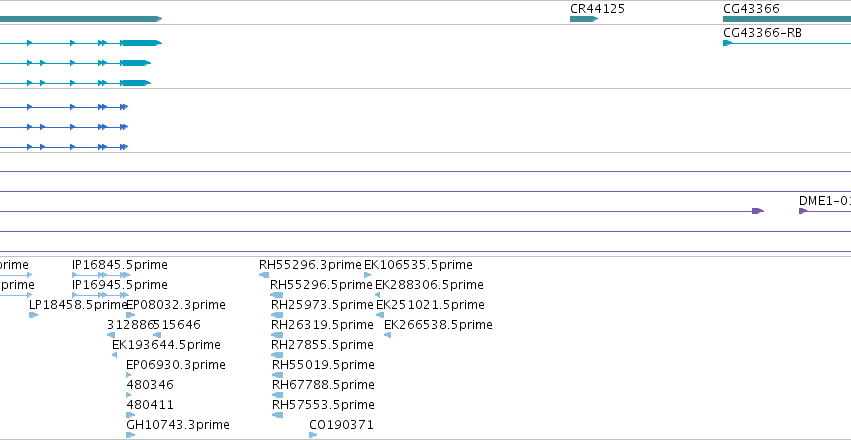This screenshot has height=440, width=851.
Task: Click the EK193644.5prime small arrow
Action: pos(115,355)
